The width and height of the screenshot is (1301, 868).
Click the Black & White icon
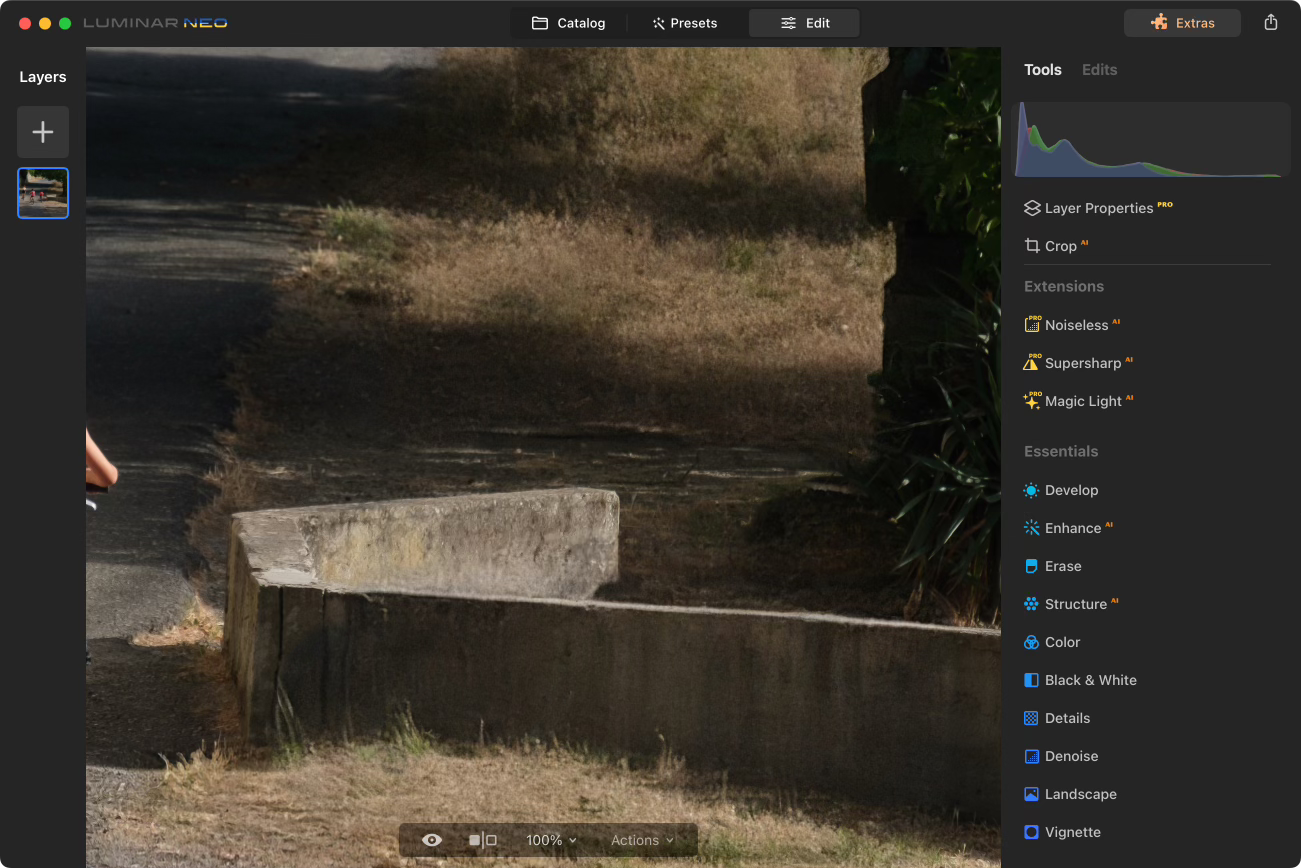click(x=1032, y=680)
